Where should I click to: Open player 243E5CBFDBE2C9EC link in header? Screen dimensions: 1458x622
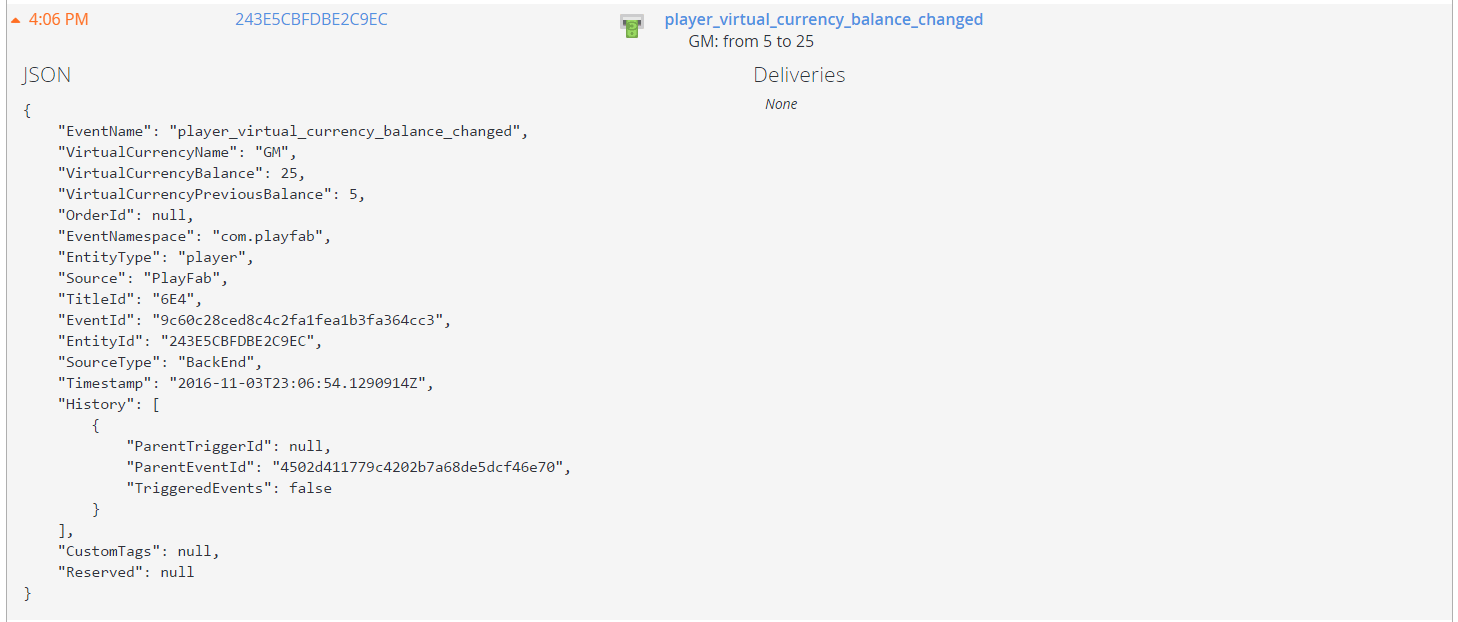[x=311, y=19]
